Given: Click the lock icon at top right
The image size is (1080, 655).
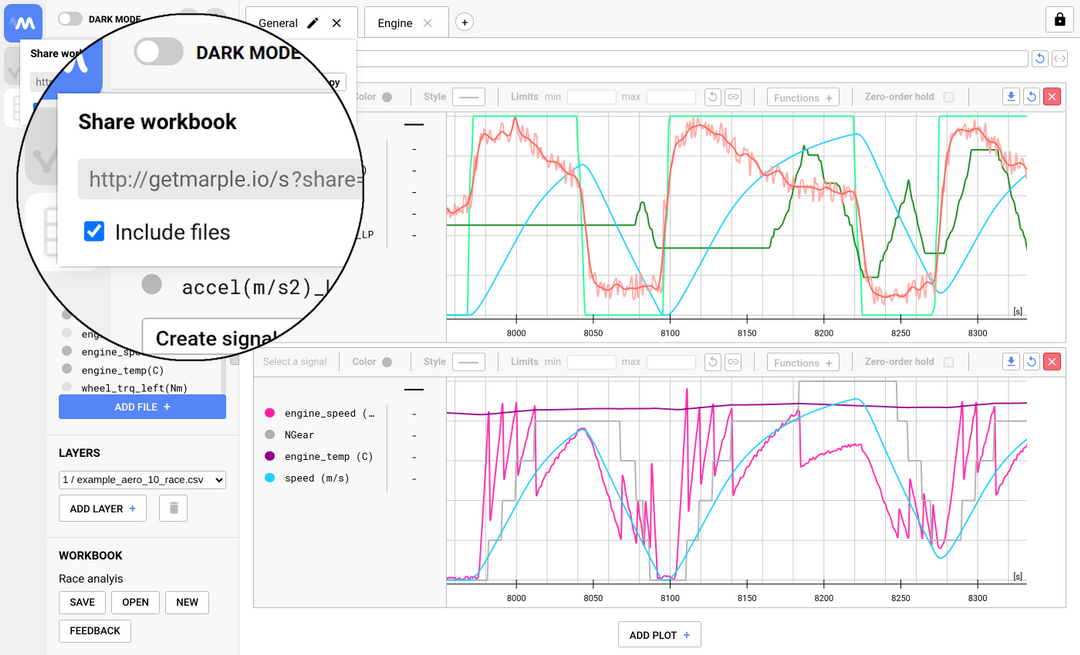Looking at the screenshot, I should (1059, 19).
